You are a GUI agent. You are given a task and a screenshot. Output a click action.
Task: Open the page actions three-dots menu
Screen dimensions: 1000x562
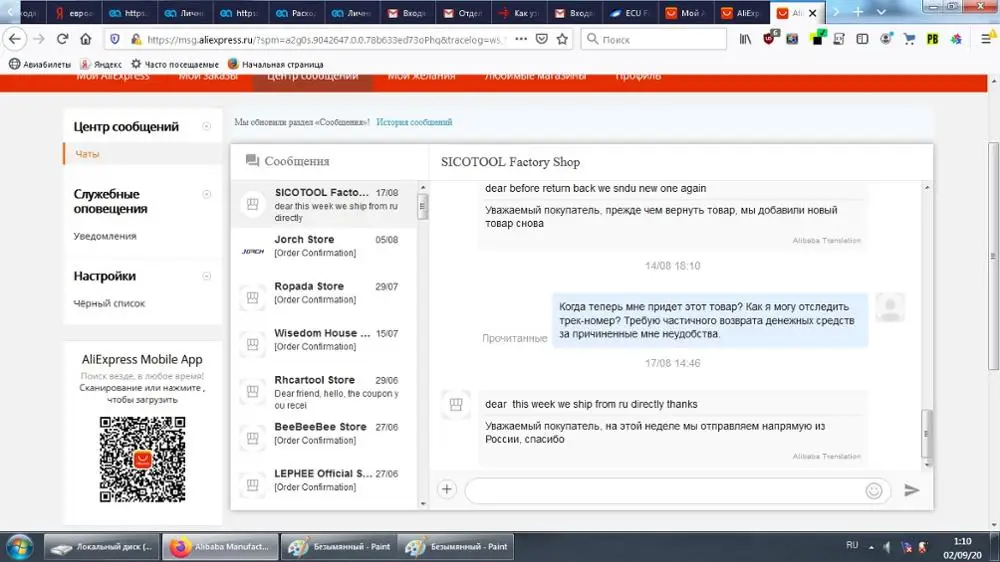(x=521, y=39)
